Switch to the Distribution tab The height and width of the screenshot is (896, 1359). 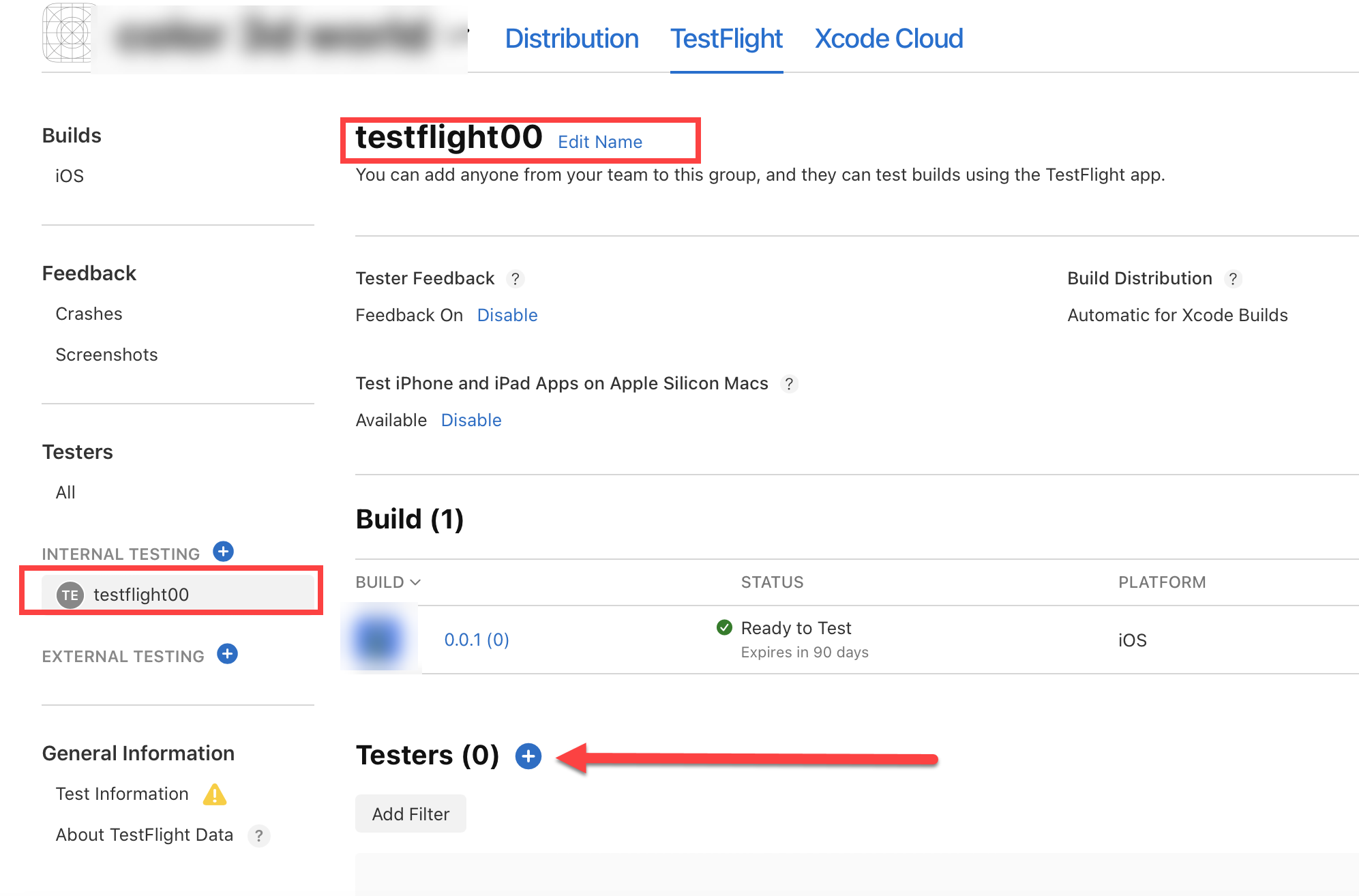pos(571,39)
